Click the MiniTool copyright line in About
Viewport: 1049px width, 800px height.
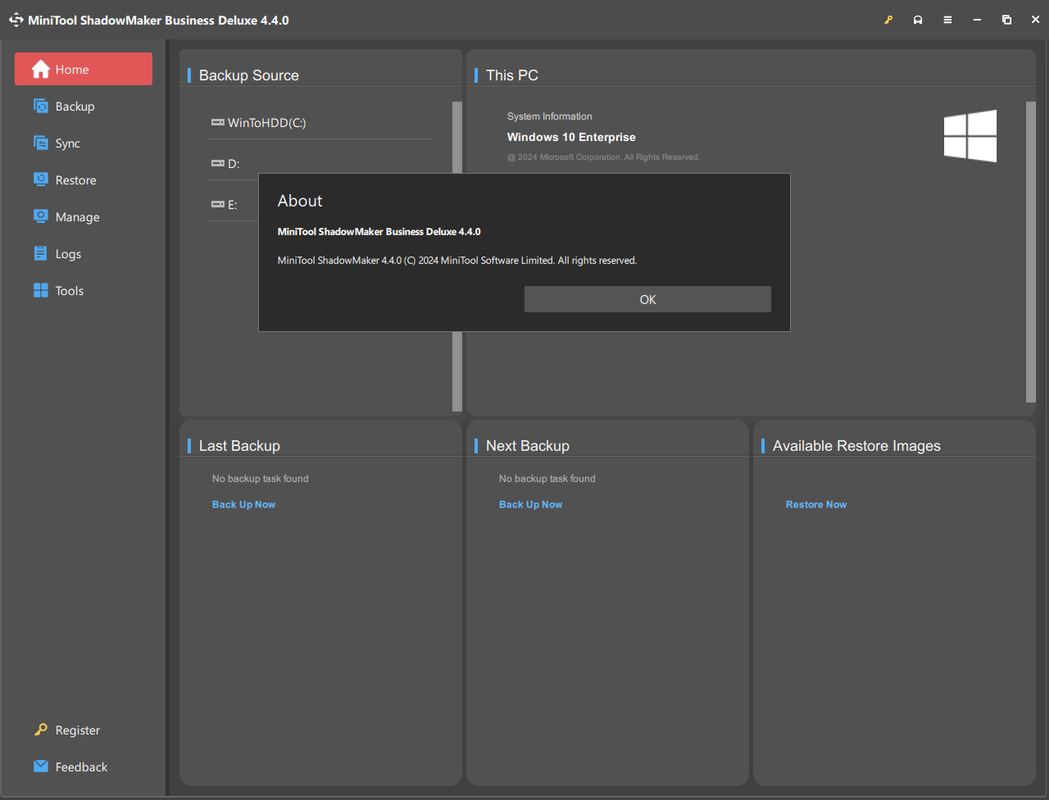click(457, 260)
